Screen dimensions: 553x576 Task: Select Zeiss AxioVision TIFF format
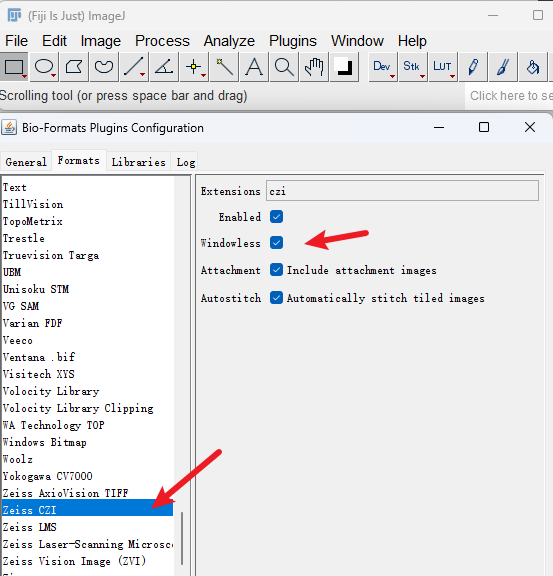pos(87,493)
